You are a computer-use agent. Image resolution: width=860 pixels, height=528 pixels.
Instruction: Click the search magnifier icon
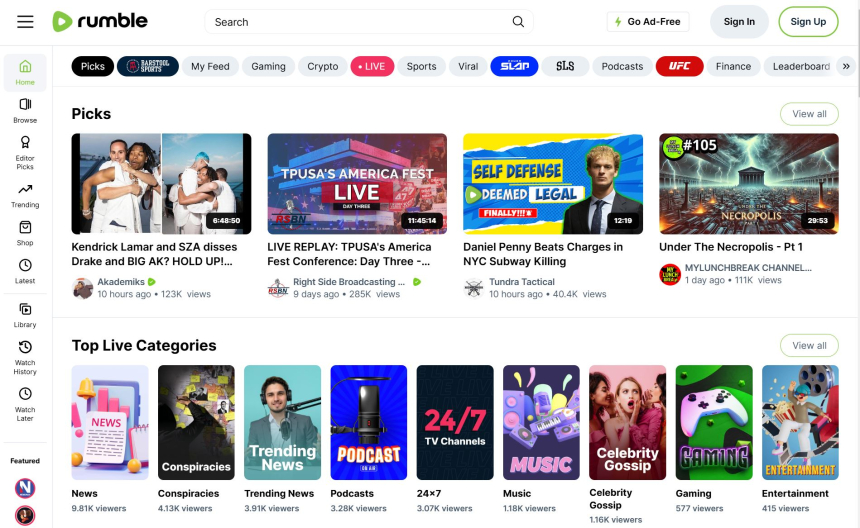point(518,22)
